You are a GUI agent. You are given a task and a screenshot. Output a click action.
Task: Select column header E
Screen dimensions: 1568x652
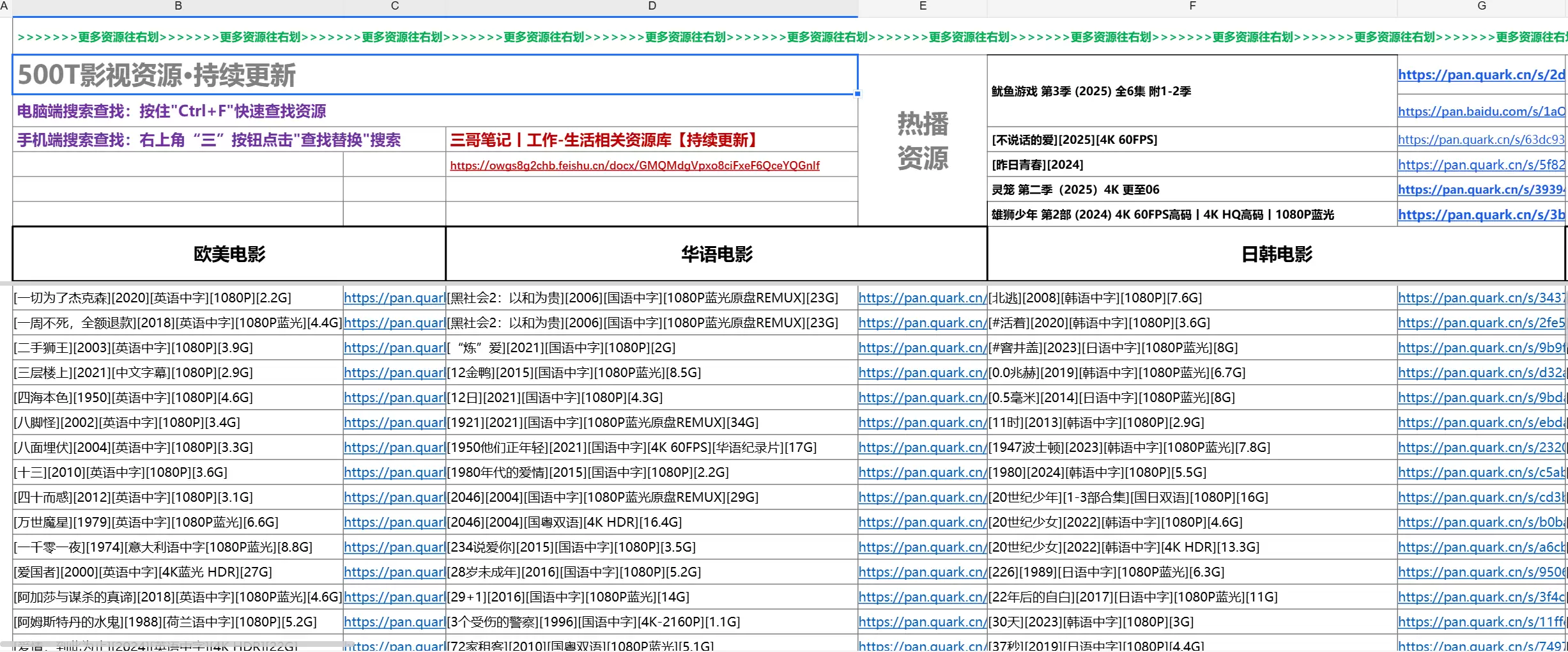pyautogui.click(x=922, y=6)
